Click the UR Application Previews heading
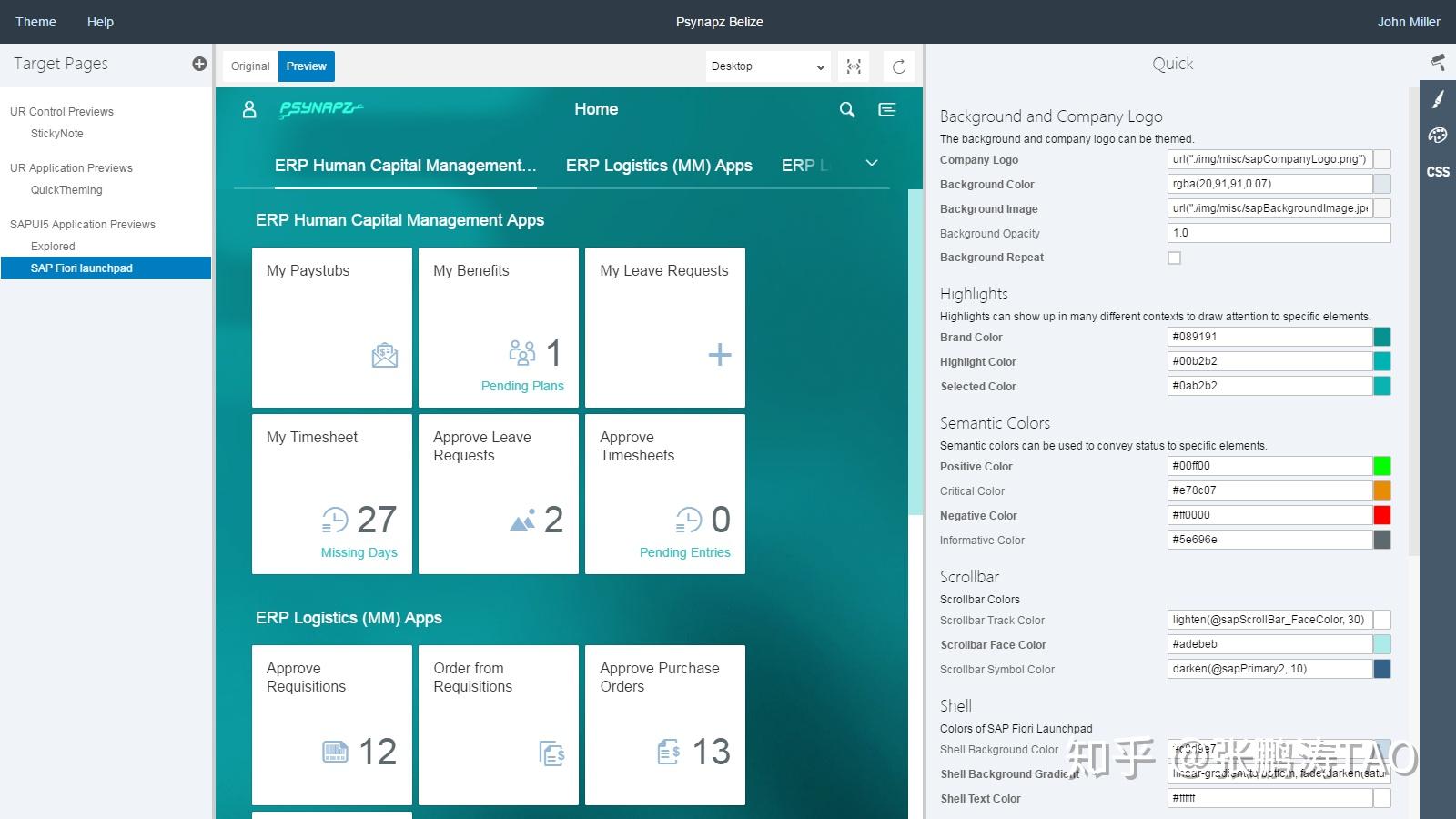Viewport: 1456px width, 819px height. click(71, 168)
